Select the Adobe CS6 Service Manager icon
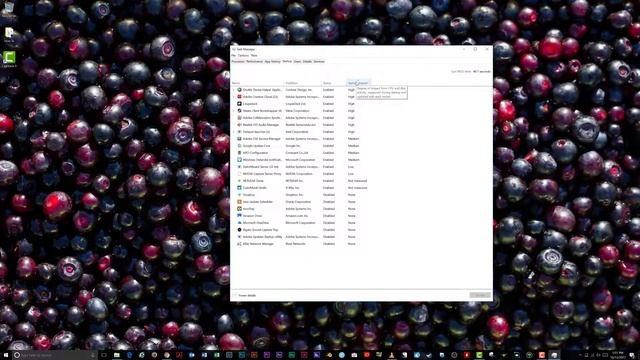The image size is (640, 360). [239, 139]
